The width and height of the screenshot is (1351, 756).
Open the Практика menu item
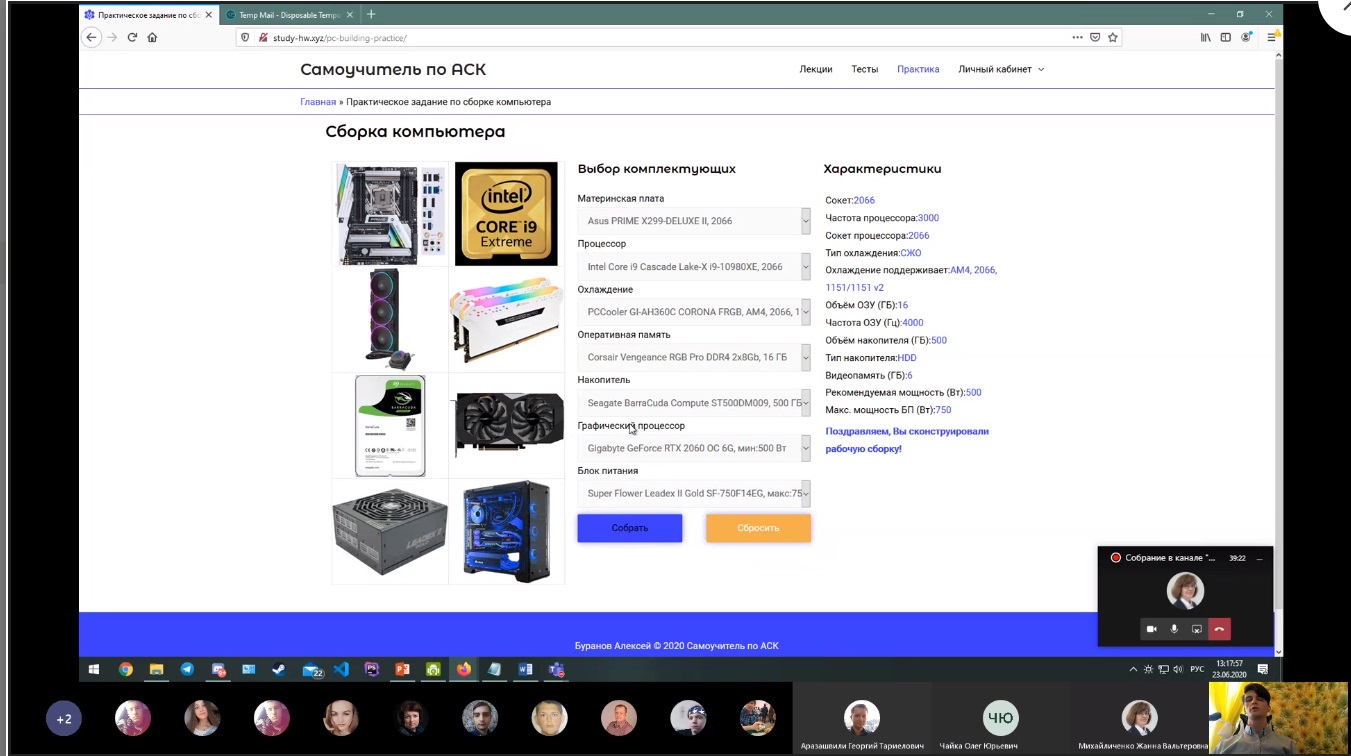pos(918,69)
